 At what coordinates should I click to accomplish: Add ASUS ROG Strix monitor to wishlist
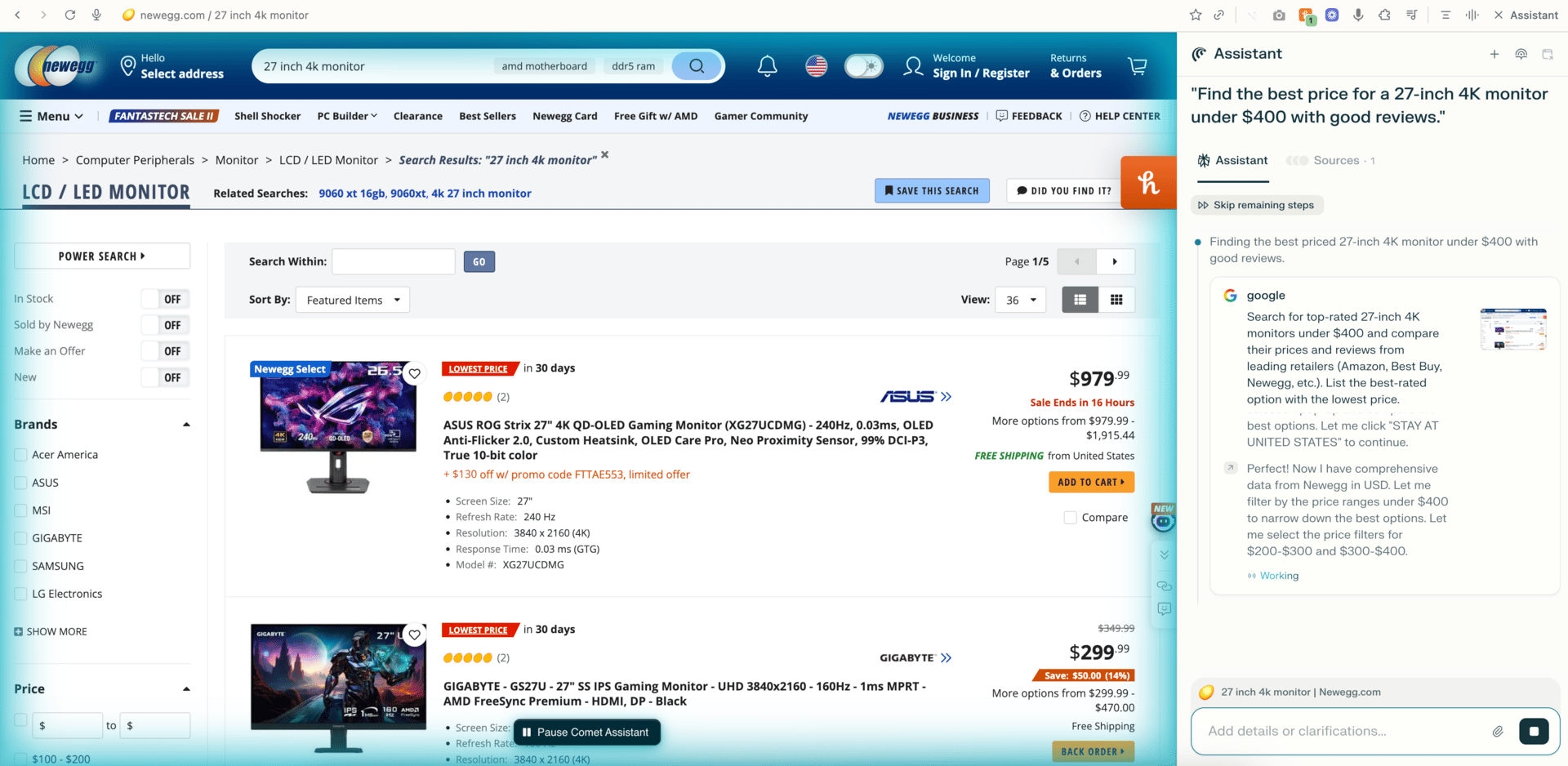pos(415,373)
